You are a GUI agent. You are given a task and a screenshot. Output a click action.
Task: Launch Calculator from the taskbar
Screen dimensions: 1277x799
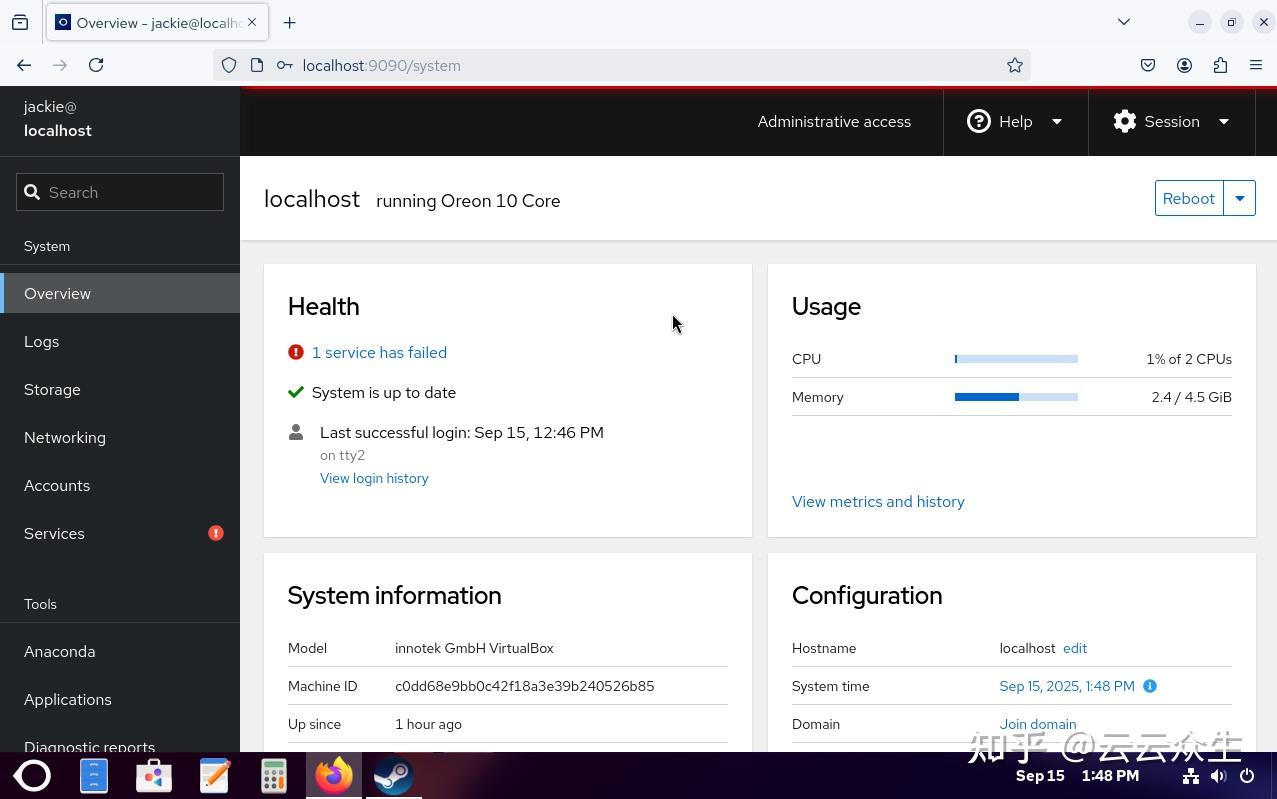point(274,776)
